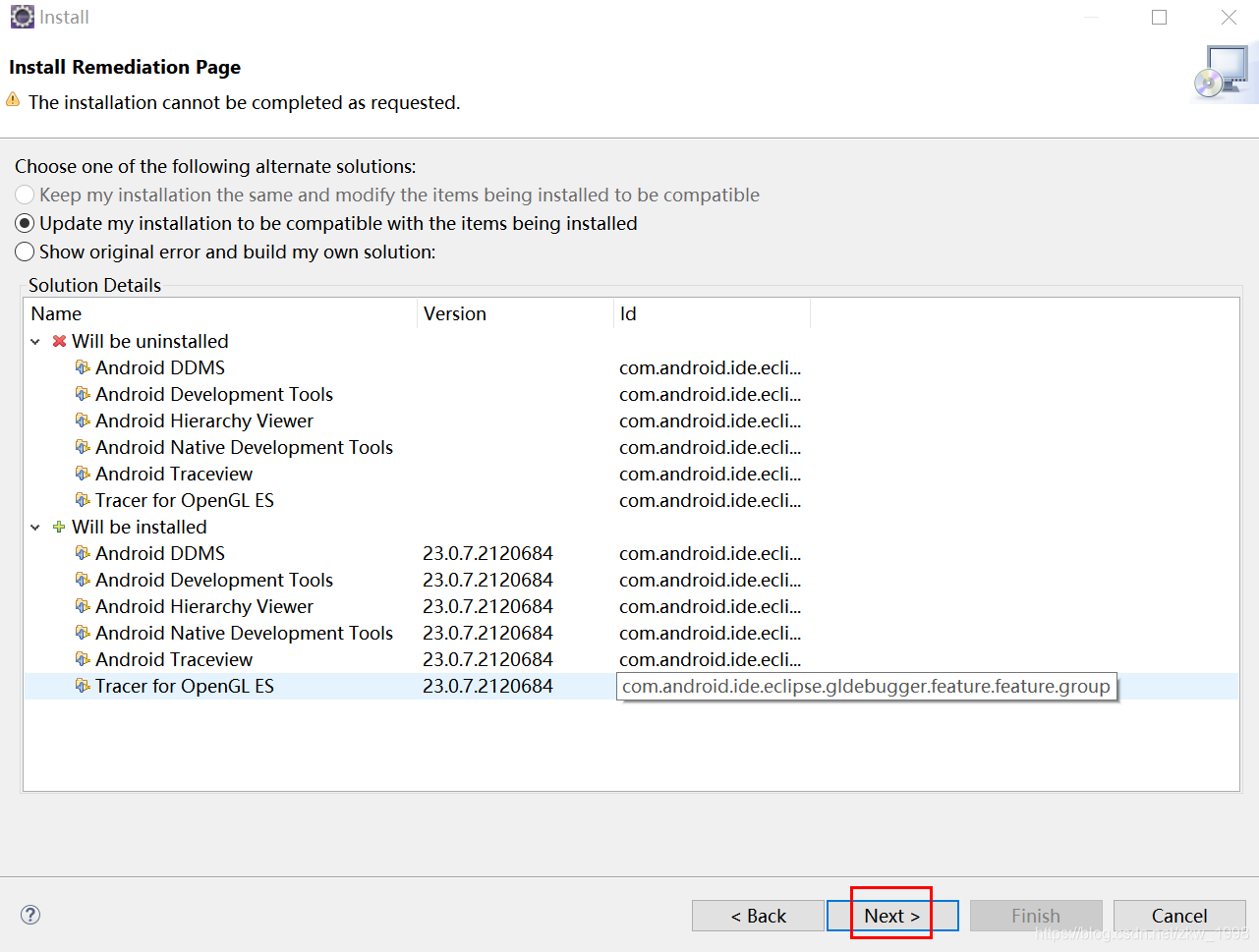Click the install CD and monitor banner image
The width and height of the screenshot is (1259, 952).
(1225, 74)
